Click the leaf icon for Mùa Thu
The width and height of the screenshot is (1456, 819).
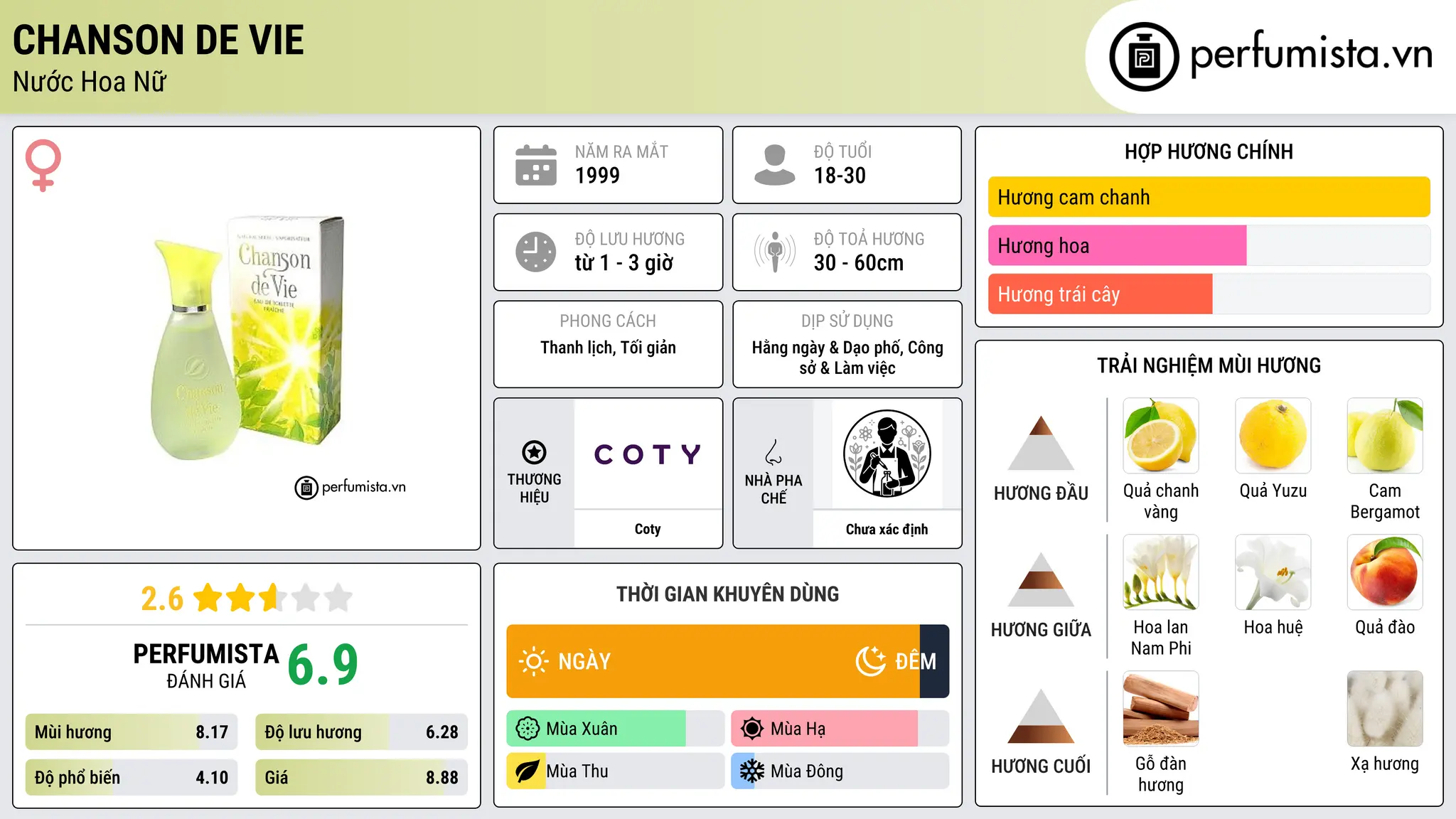click(527, 771)
